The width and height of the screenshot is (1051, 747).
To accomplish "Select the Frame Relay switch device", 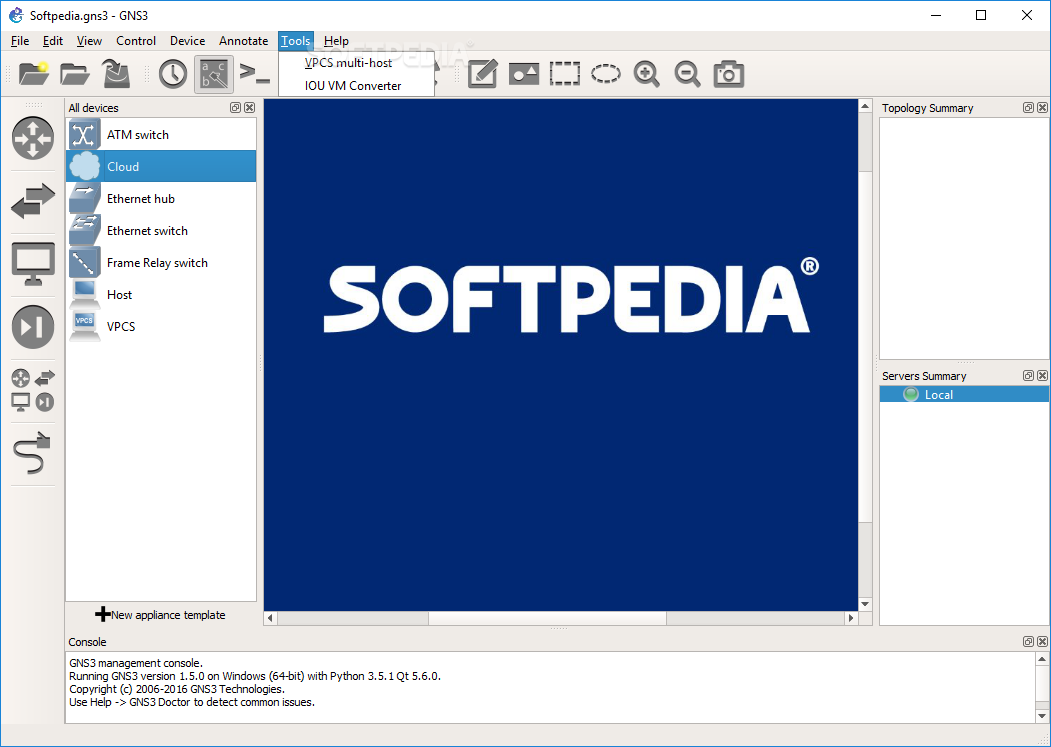I will (161, 263).
